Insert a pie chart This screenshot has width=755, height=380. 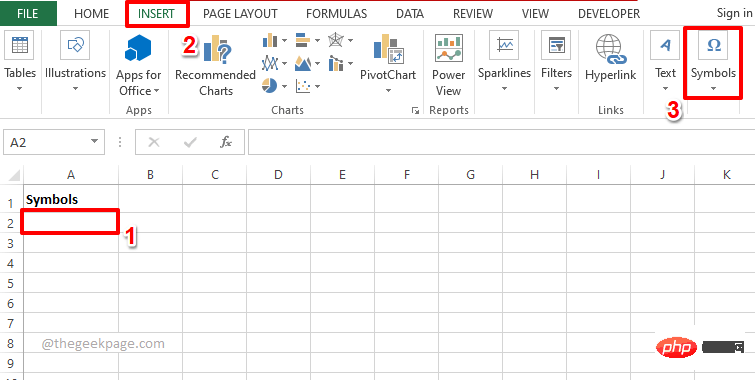click(x=270, y=86)
